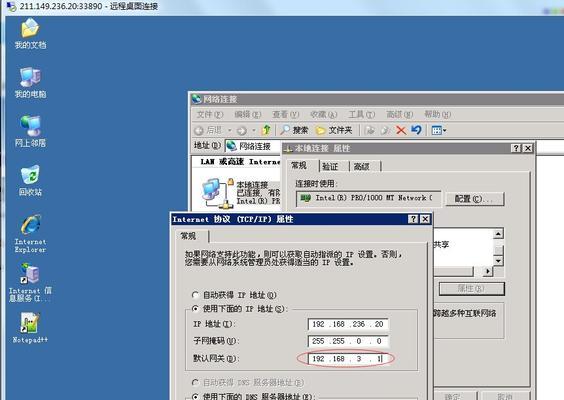Click the Configure button beside adapter
This screenshot has height=400, width=564.
474,199
